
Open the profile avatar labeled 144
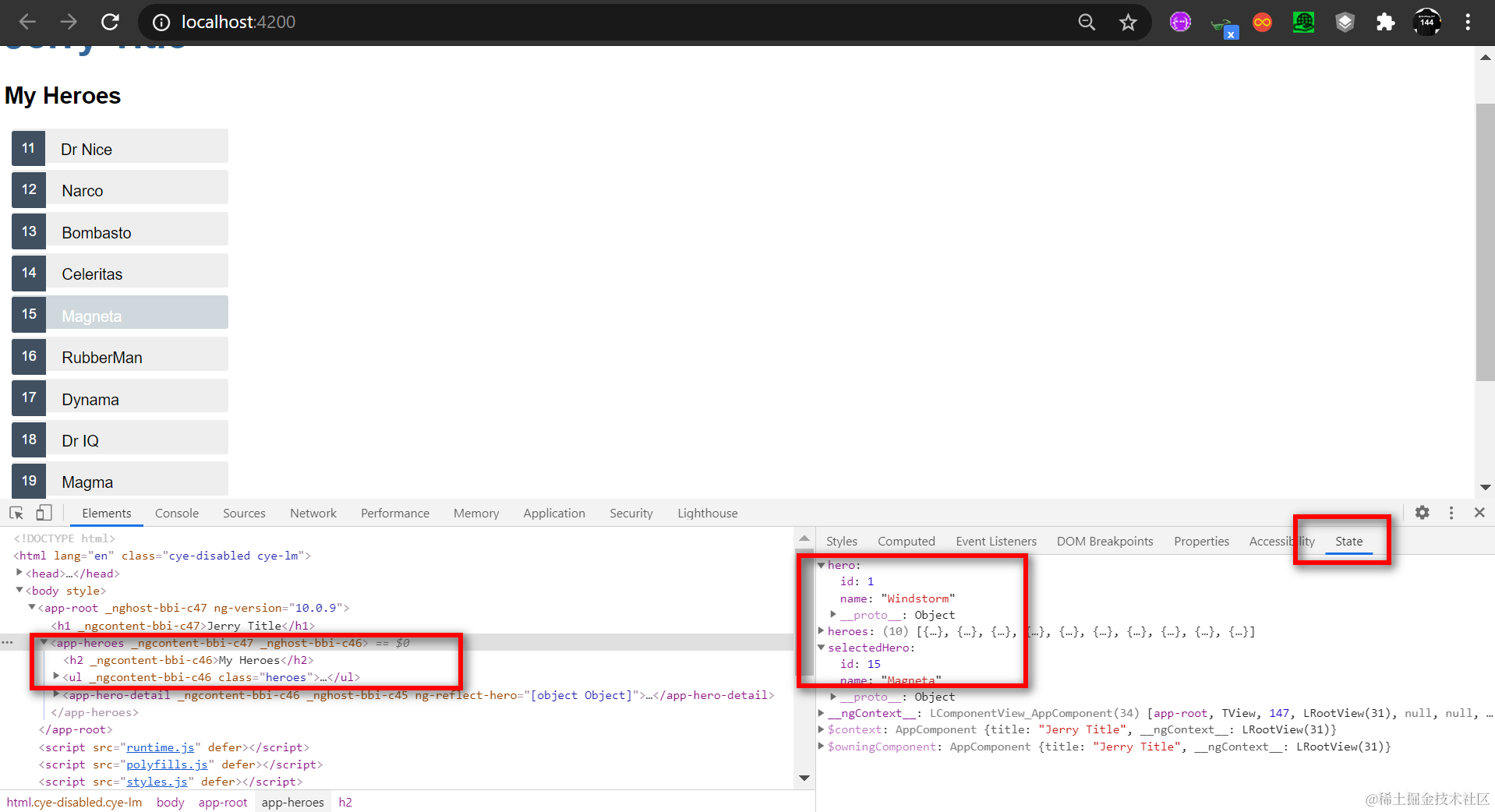point(1426,23)
